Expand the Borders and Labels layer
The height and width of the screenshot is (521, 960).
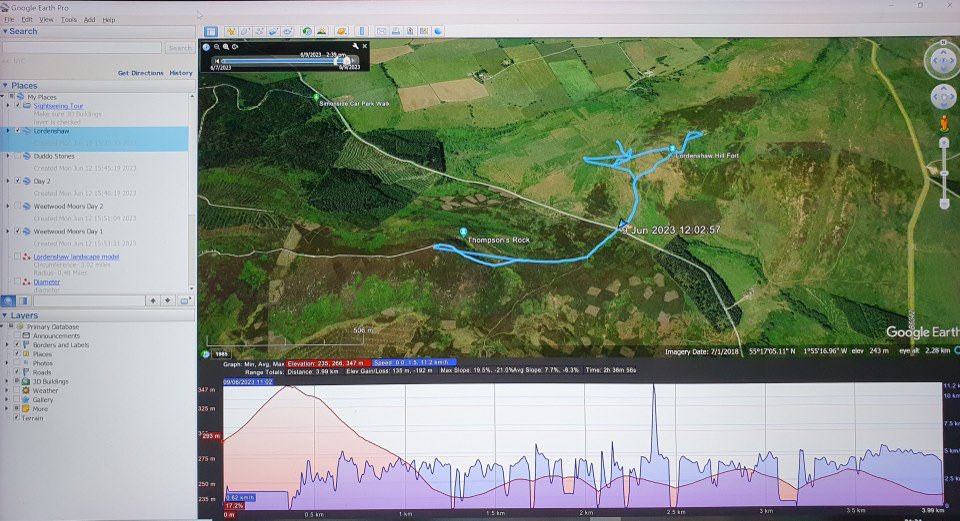coord(8,345)
